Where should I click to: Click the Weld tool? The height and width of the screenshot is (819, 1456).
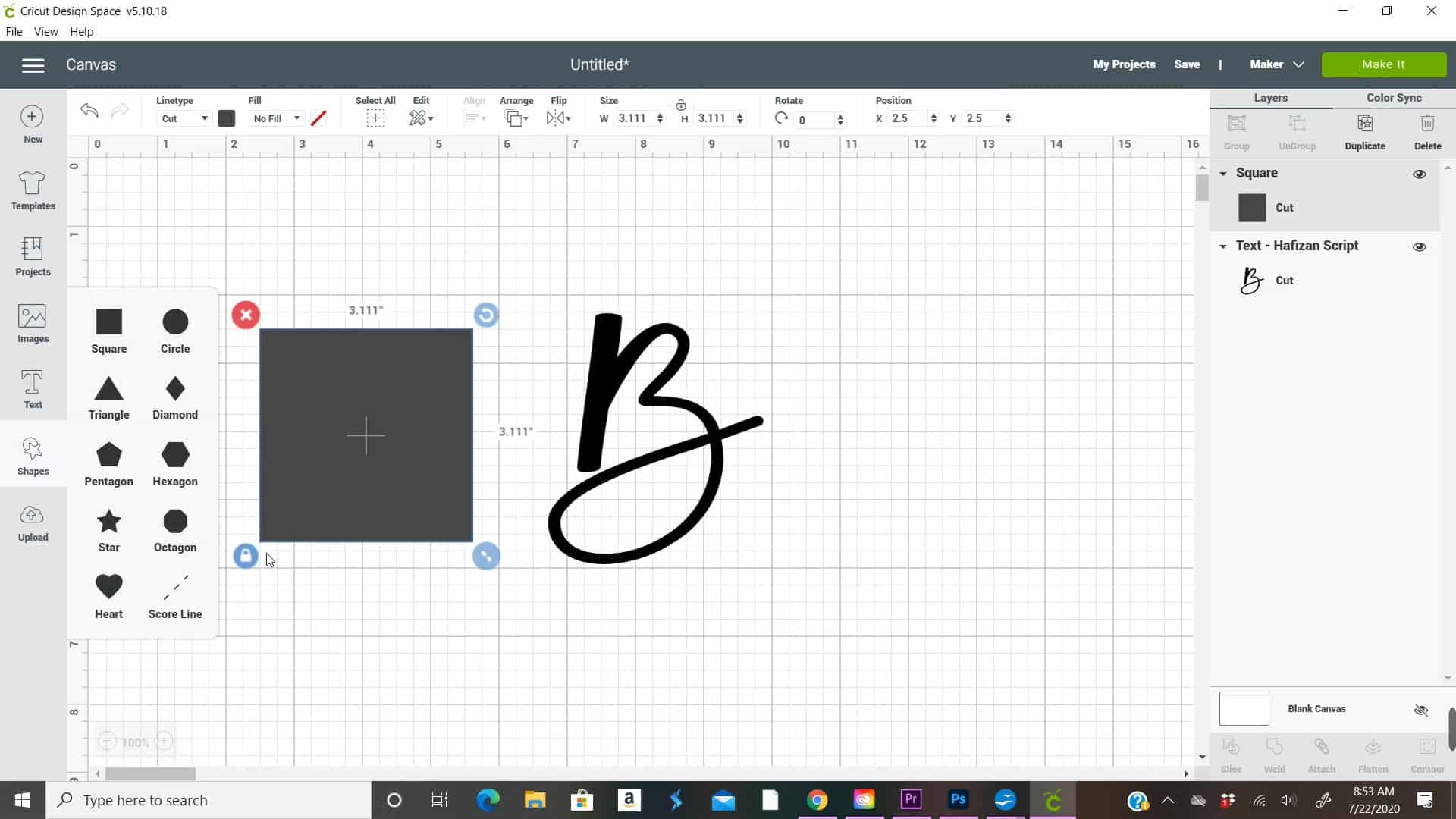pyautogui.click(x=1274, y=756)
